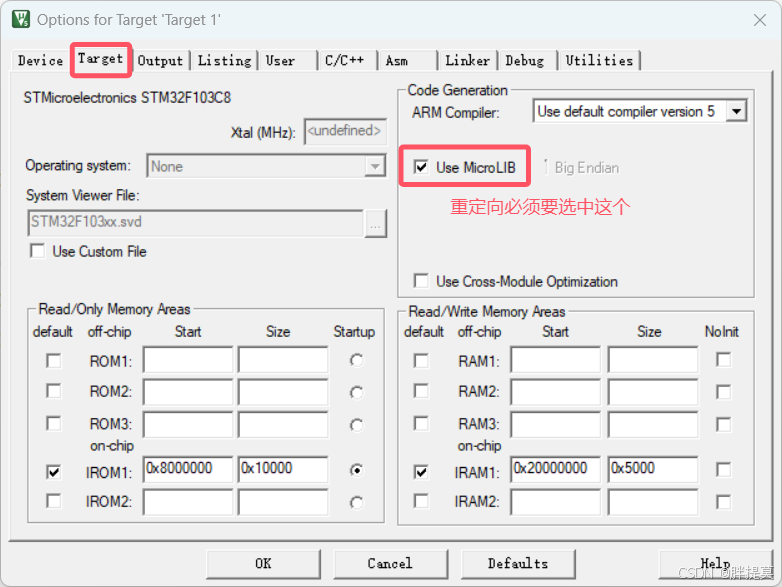Uncheck the IRAM1 default checkbox
Image resolution: width=782 pixels, height=587 pixels.
point(421,472)
